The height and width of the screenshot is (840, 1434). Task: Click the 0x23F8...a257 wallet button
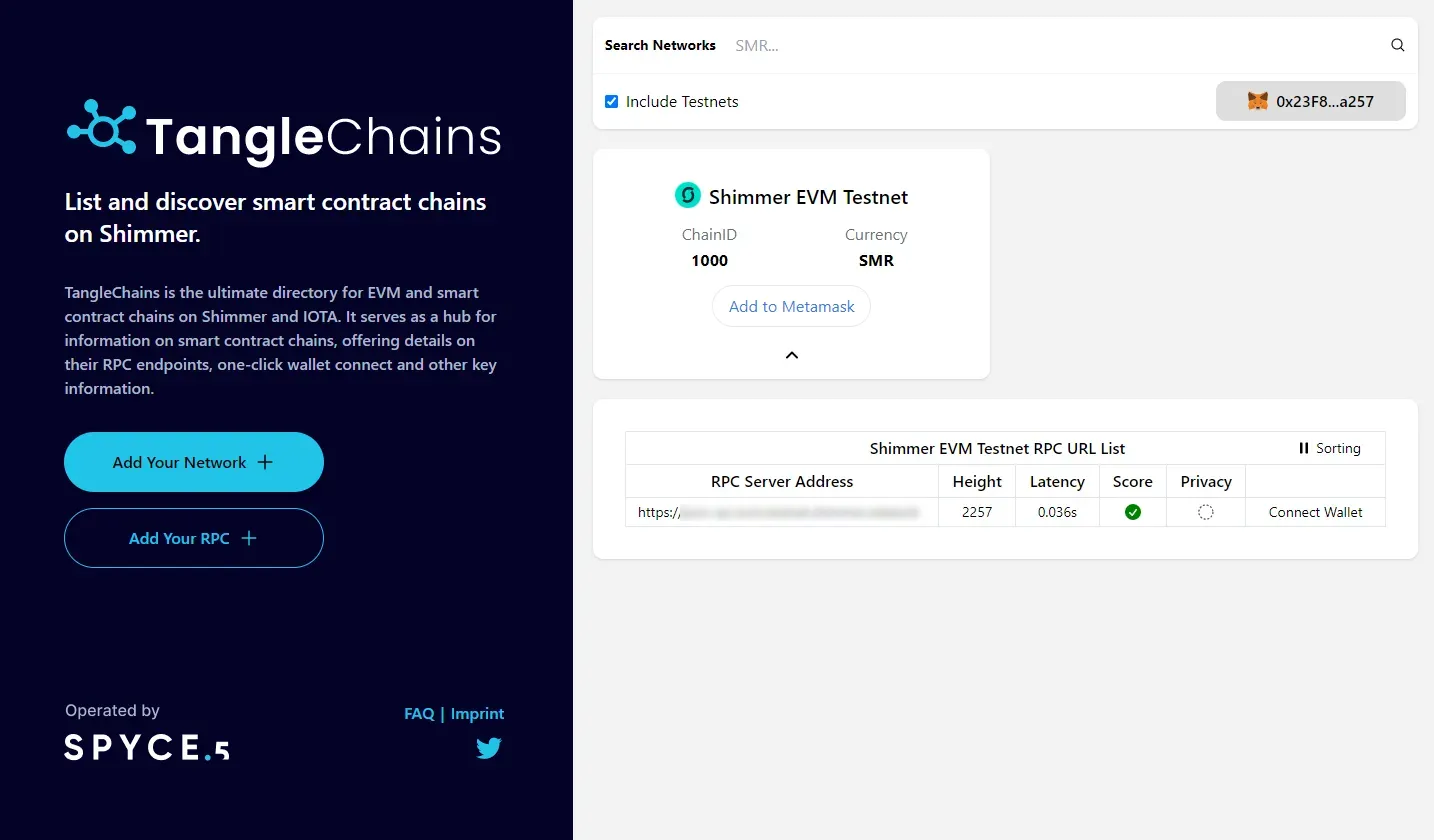click(1311, 101)
